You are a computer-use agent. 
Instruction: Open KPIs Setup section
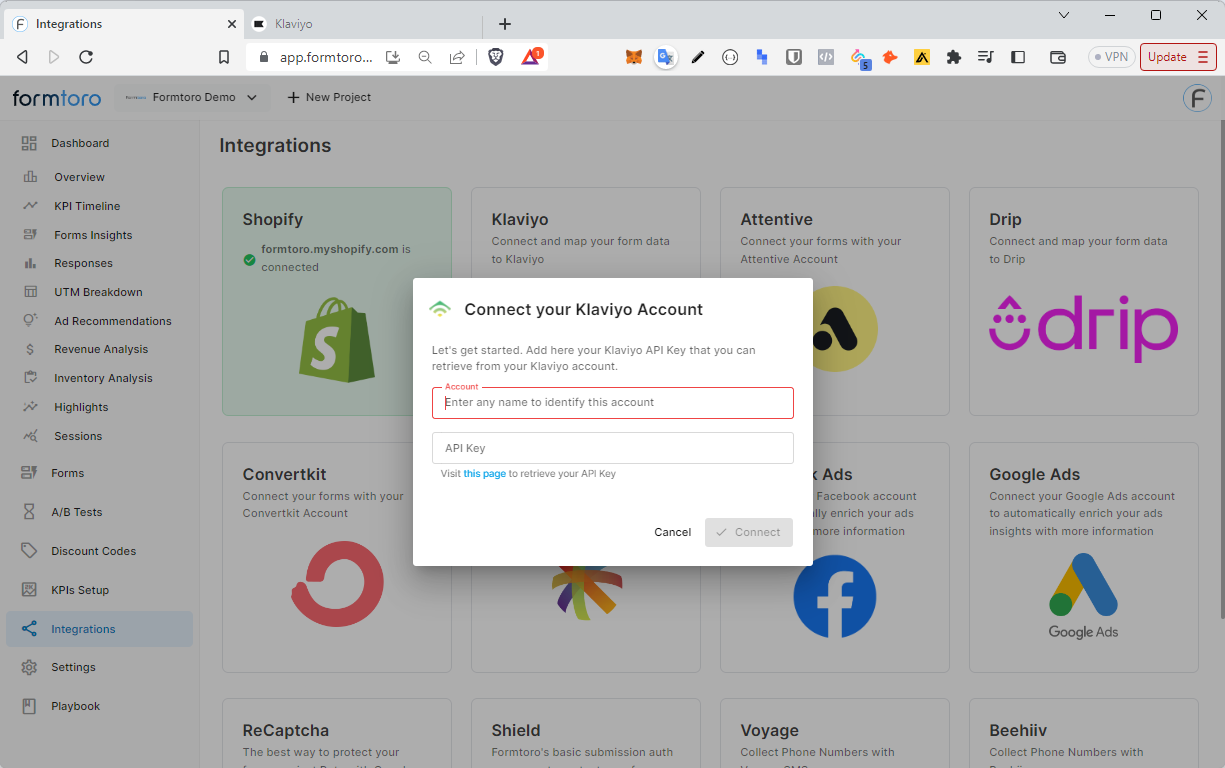80,590
